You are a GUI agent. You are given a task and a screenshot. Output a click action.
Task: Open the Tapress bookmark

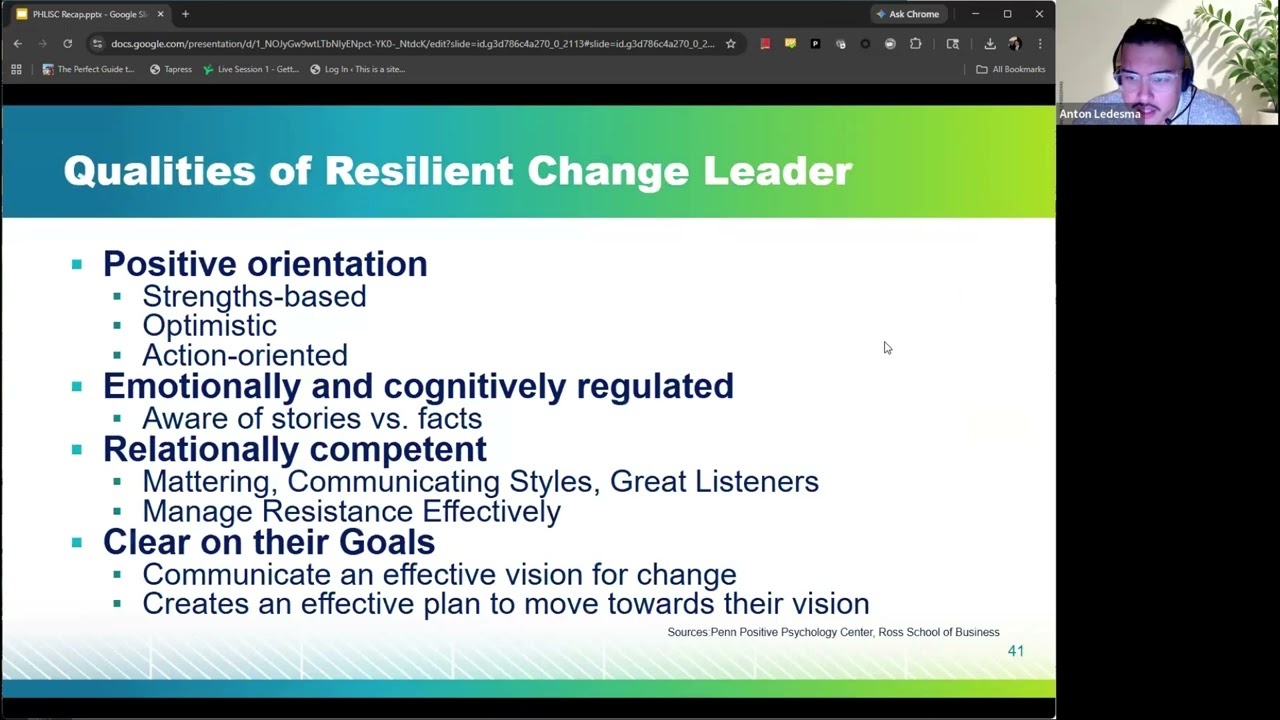[170, 69]
